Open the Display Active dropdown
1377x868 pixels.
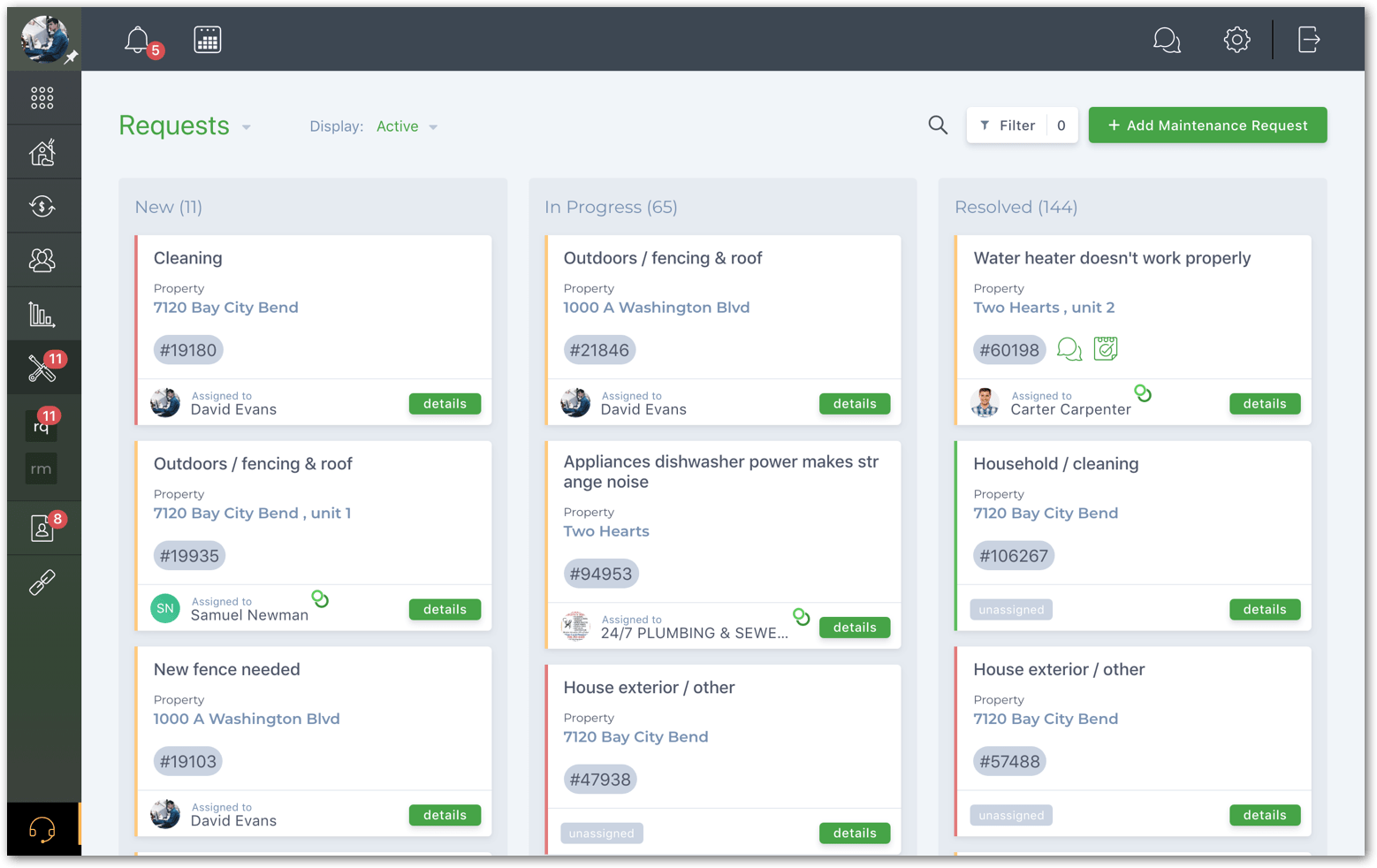pos(406,126)
